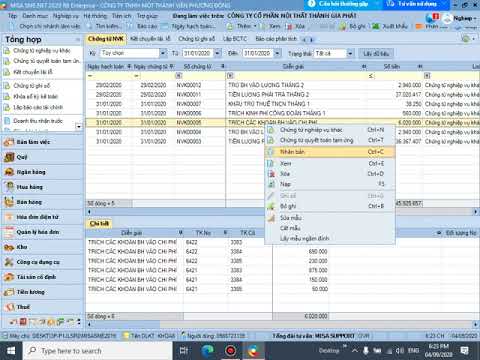The width and height of the screenshot is (480, 360).
Task: Click the Lấy dữ liệu button
Action: click(x=376, y=53)
